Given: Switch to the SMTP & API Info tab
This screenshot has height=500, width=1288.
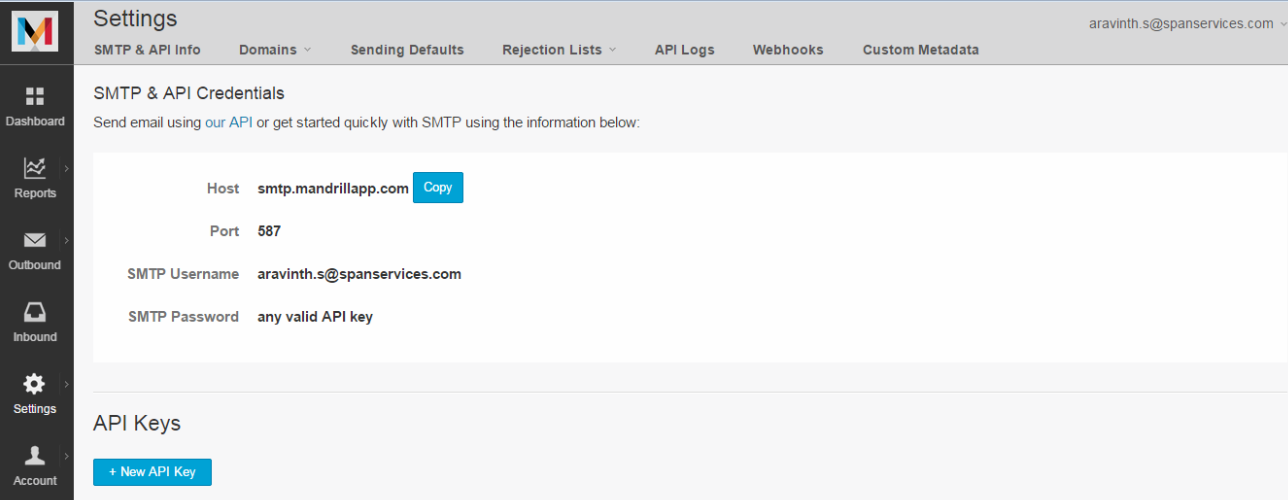Looking at the screenshot, I should pos(147,49).
